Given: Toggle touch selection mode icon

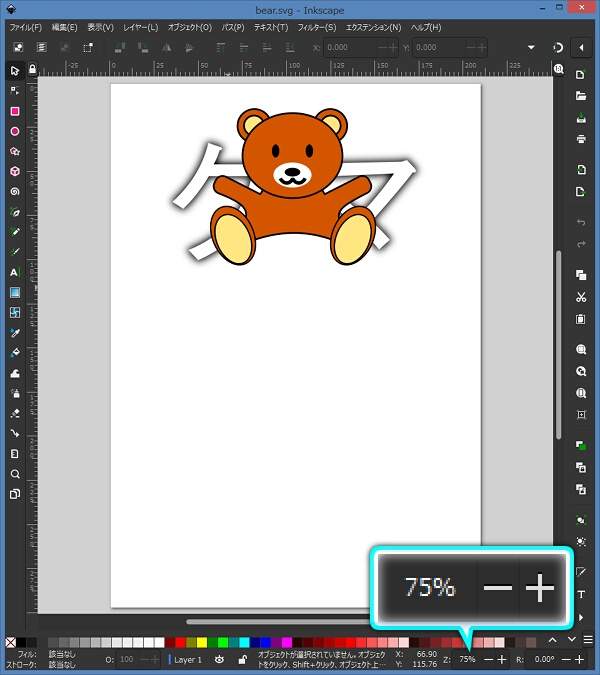Looking at the screenshot, I should coord(88,47).
